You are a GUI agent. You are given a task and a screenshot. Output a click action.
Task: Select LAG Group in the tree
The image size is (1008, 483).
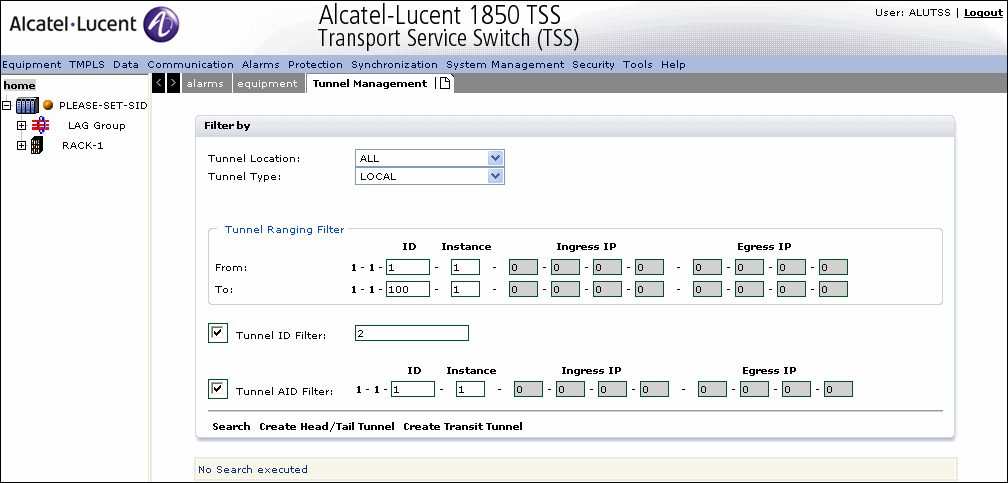[96, 125]
